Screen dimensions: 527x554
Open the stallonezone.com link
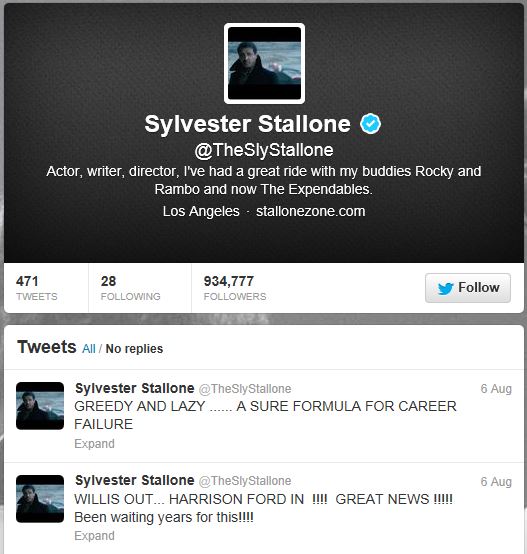[x=310, y=211]
